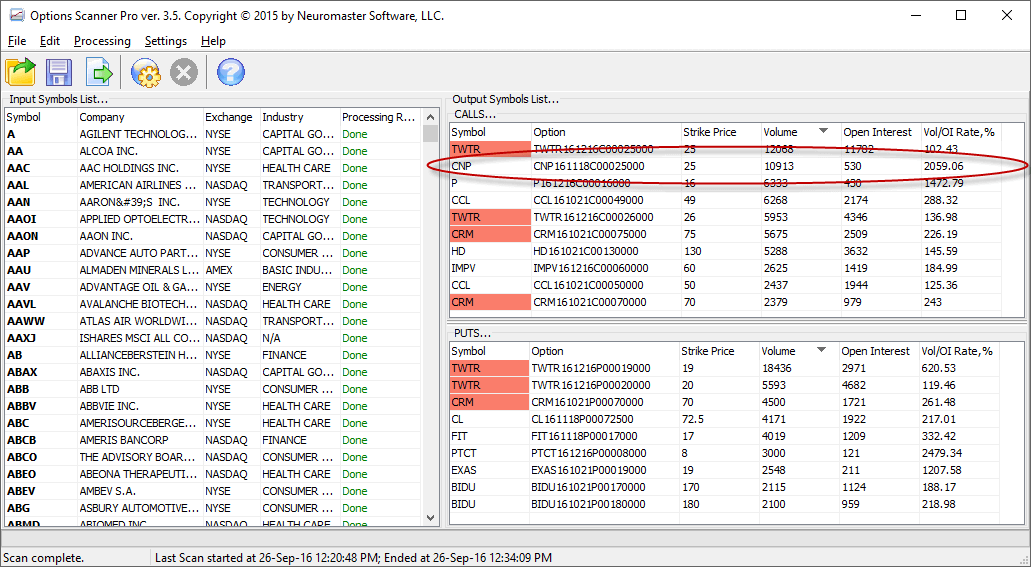Select ALLIANCEBERSTEIN H... row
The height and width of the screenshot is (567, 1031).
click(x=214, y=355)
